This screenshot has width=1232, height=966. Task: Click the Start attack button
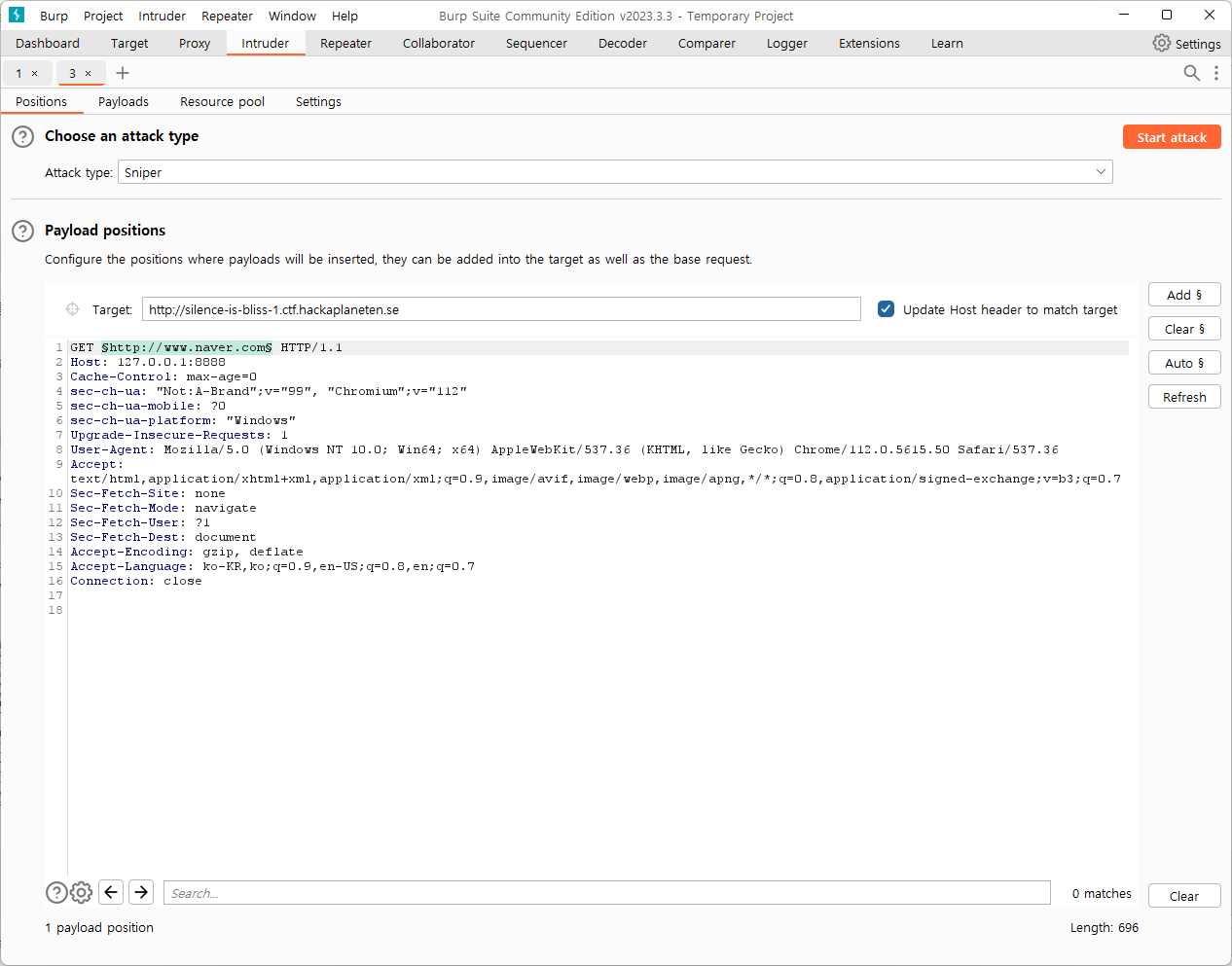click(x=1172, y=137)
